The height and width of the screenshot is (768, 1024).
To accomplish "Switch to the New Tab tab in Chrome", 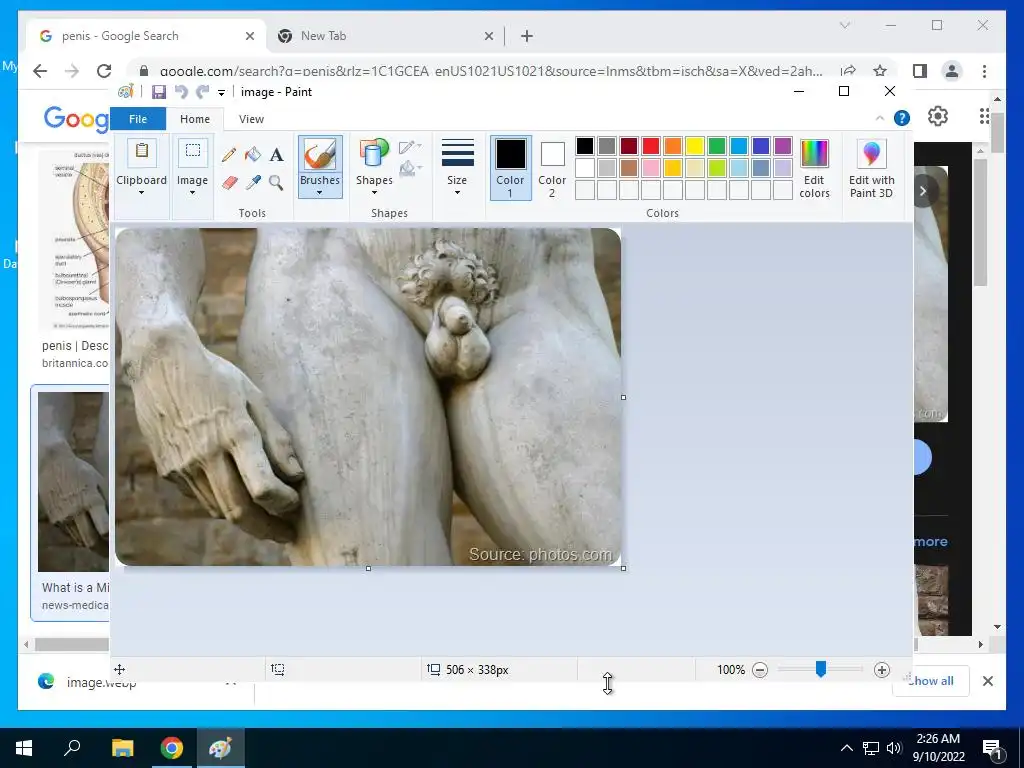I will point(385,36).
